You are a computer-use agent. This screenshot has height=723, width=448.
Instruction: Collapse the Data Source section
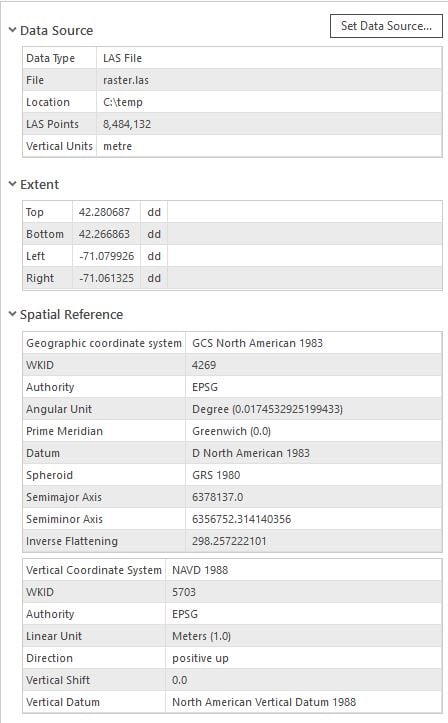(12, 30)
